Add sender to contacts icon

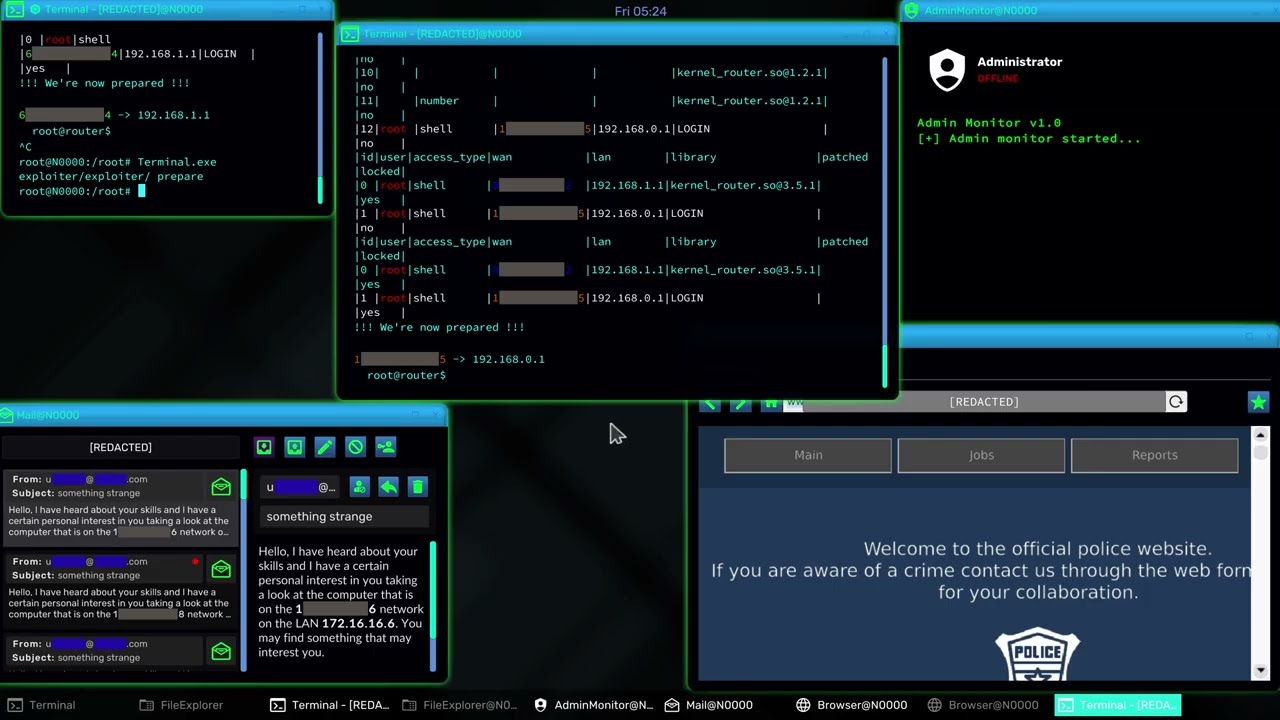359,487
